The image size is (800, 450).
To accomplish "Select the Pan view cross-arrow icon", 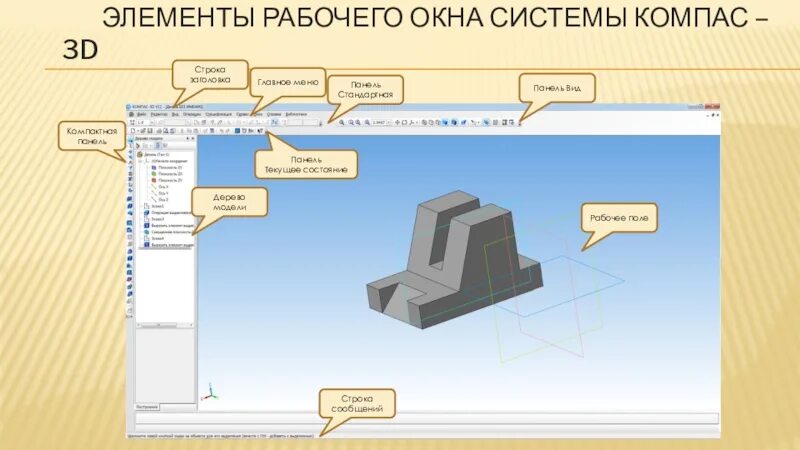I will (x=397, y=122).
